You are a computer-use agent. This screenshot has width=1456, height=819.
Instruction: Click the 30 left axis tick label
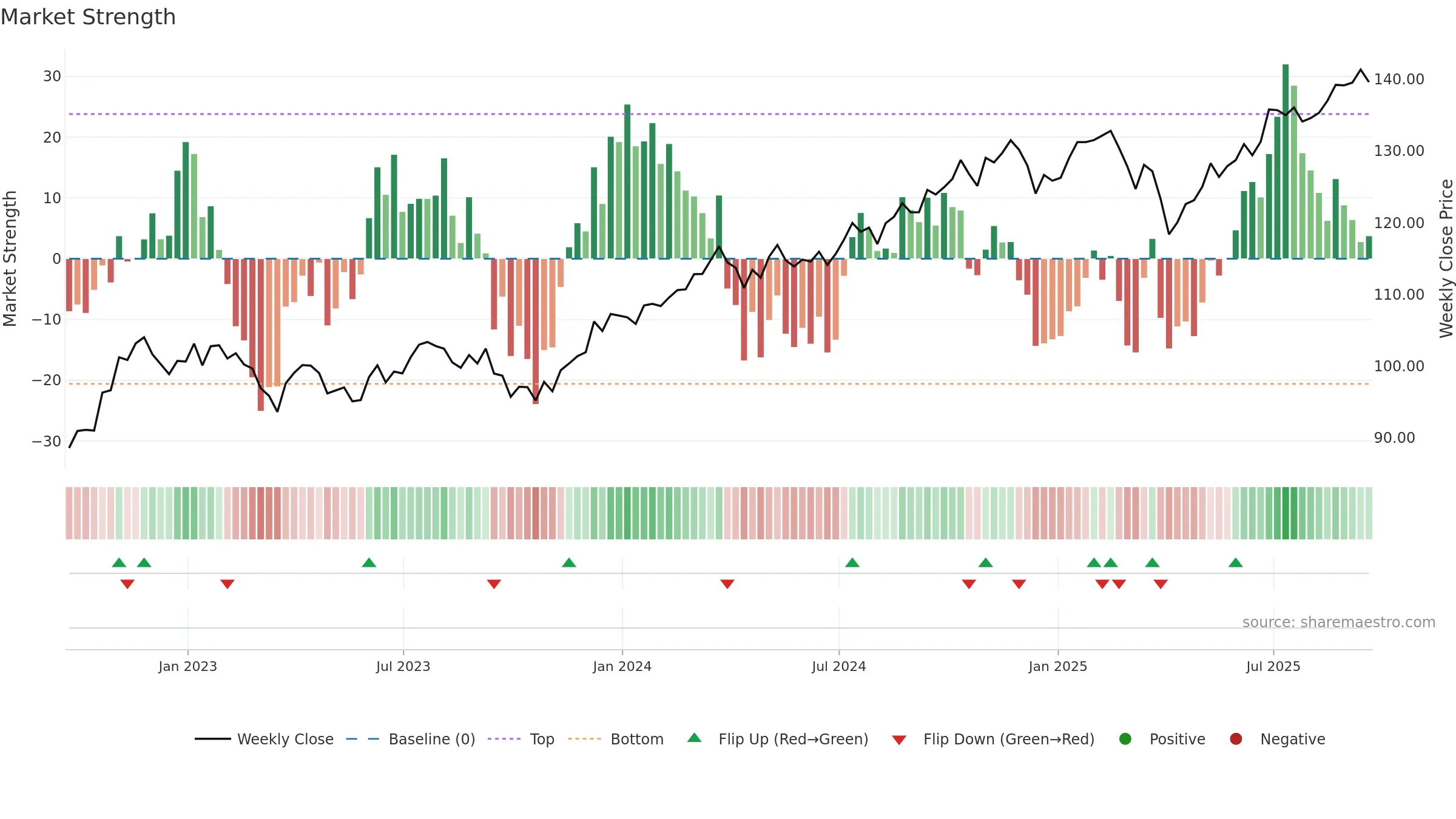coord(52,76)
